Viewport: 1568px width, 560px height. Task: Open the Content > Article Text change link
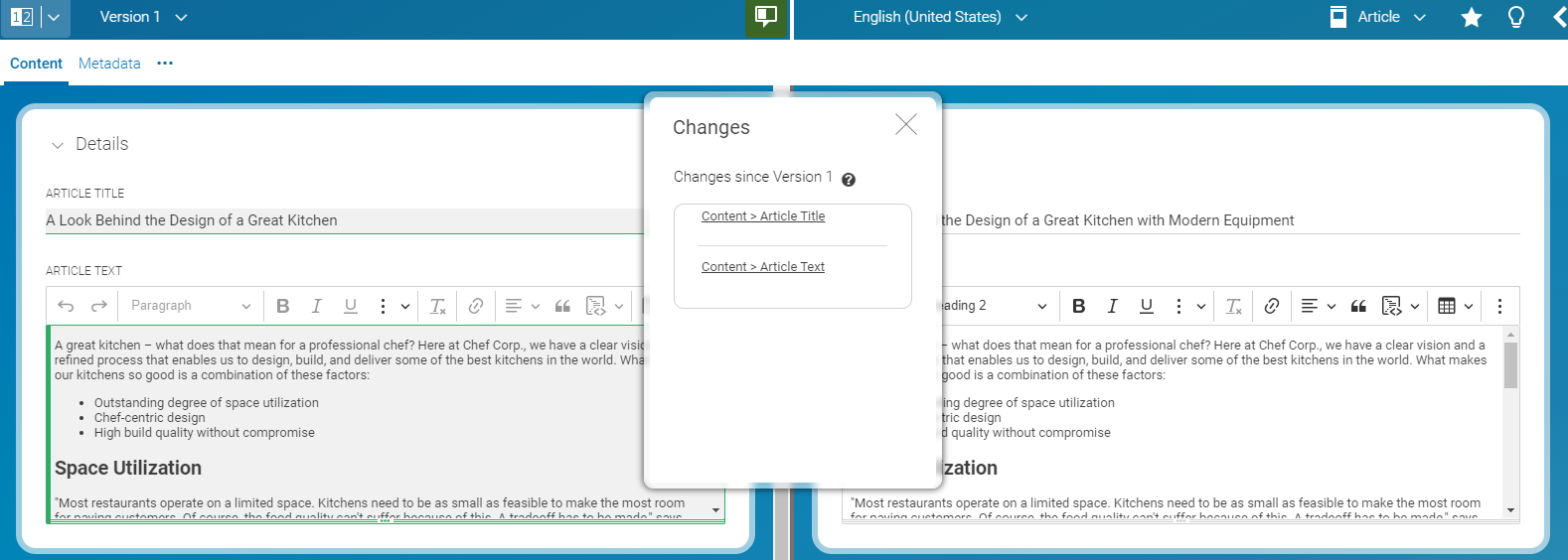click(762, 267)
